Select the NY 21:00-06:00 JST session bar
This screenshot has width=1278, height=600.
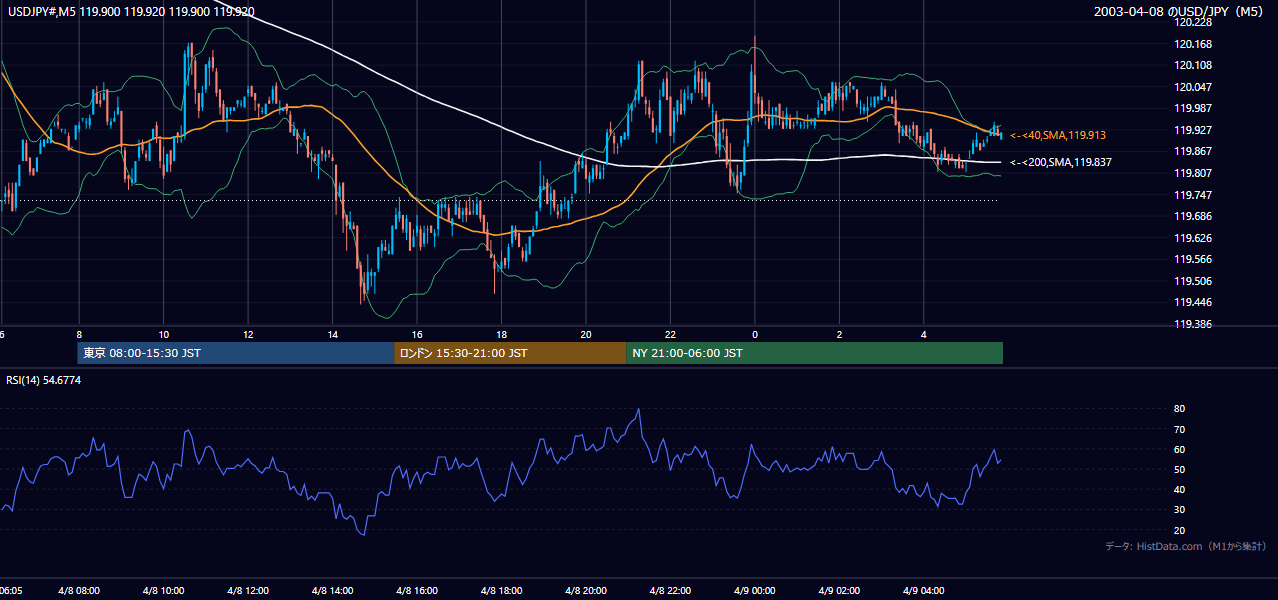[814, 353]
